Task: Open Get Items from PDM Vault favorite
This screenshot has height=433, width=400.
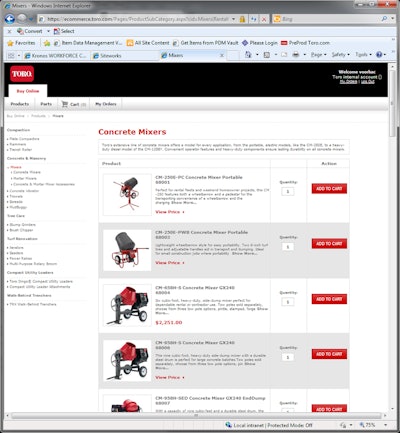Action: 206,43
